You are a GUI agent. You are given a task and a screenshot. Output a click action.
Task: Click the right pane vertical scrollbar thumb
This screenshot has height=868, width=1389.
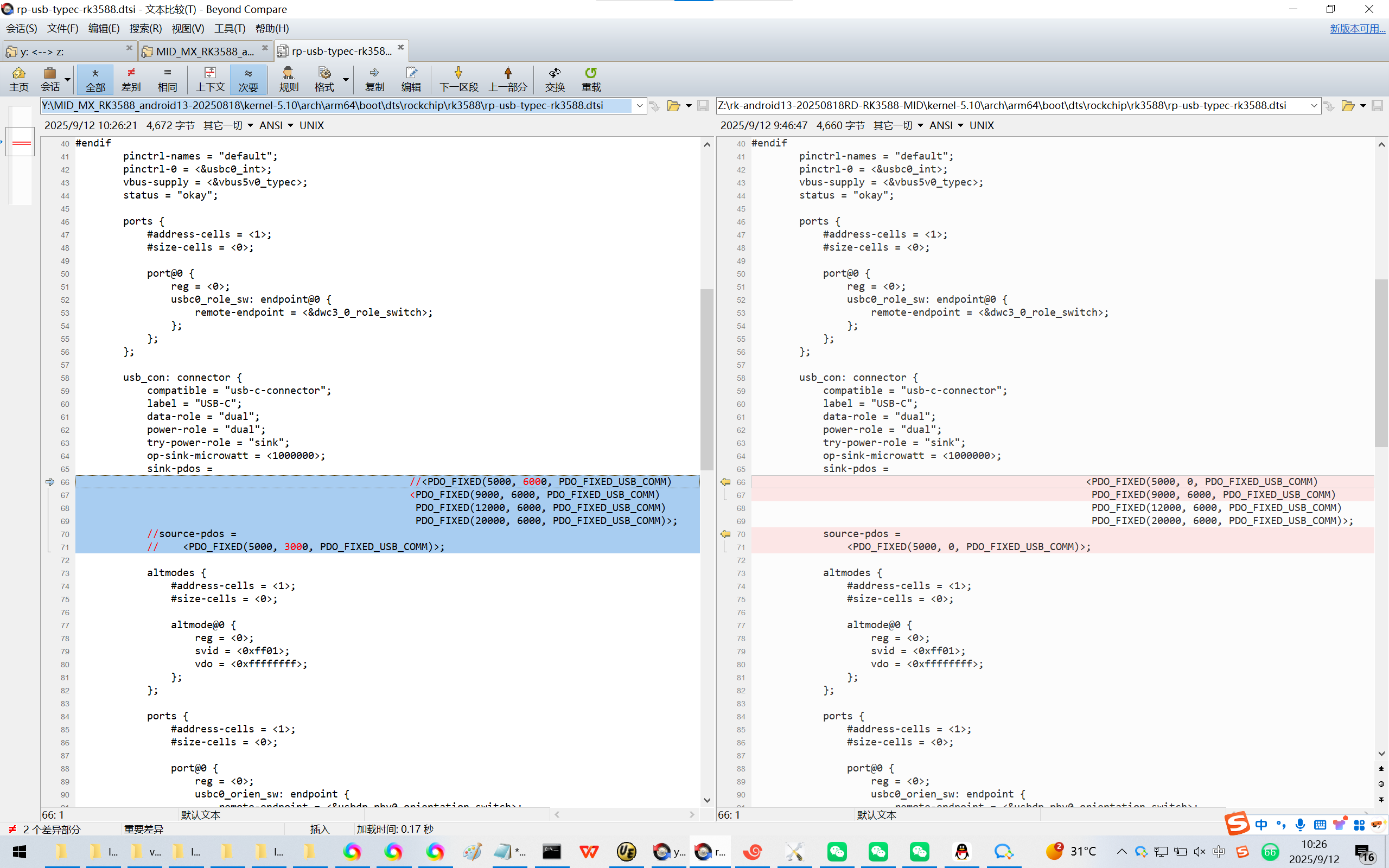1381,363
